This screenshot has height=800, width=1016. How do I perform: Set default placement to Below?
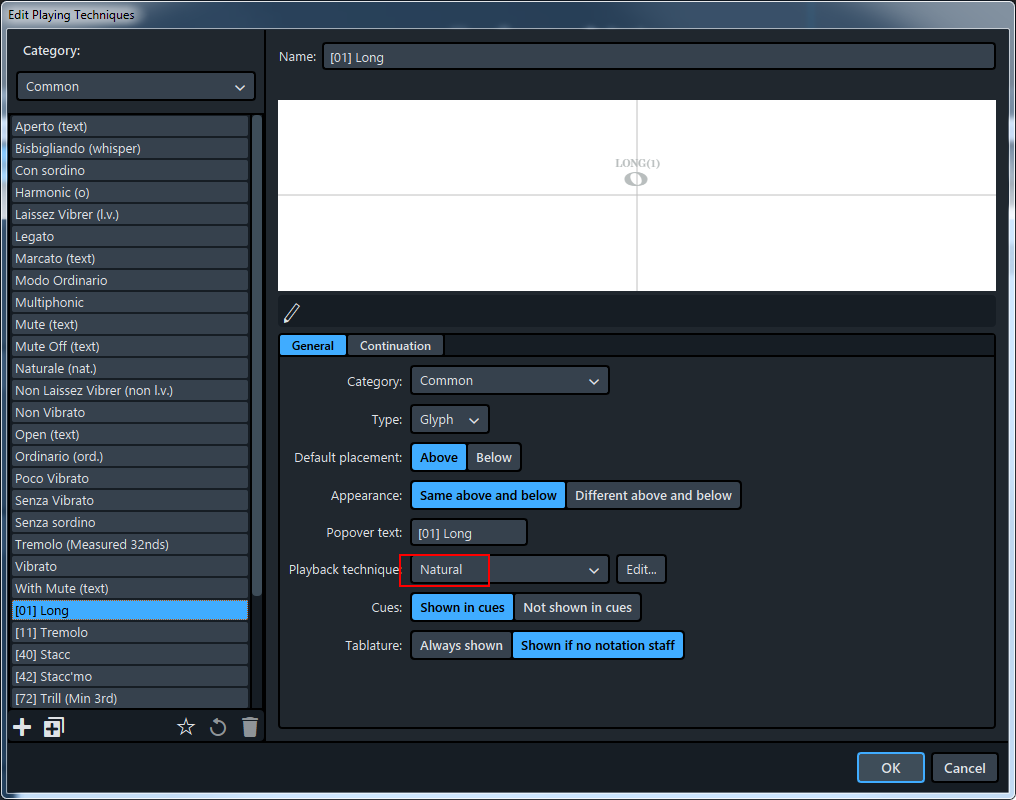coord(494,457)
